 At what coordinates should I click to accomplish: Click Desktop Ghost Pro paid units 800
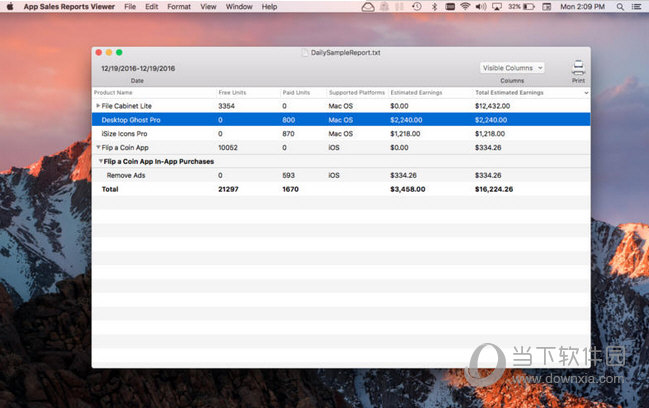[288, 120]
